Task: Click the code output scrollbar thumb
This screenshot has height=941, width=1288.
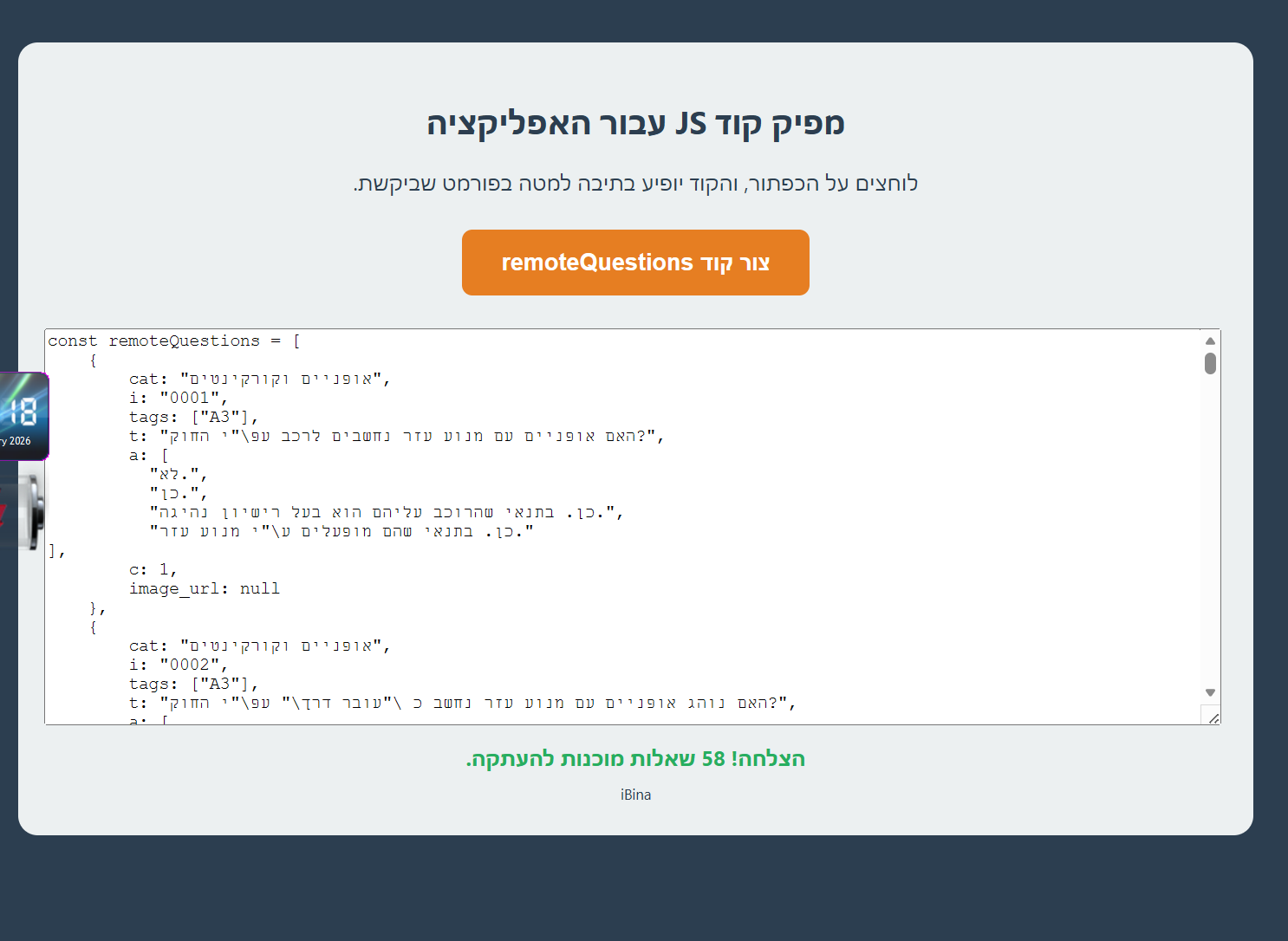Action: pos(1210,363)
